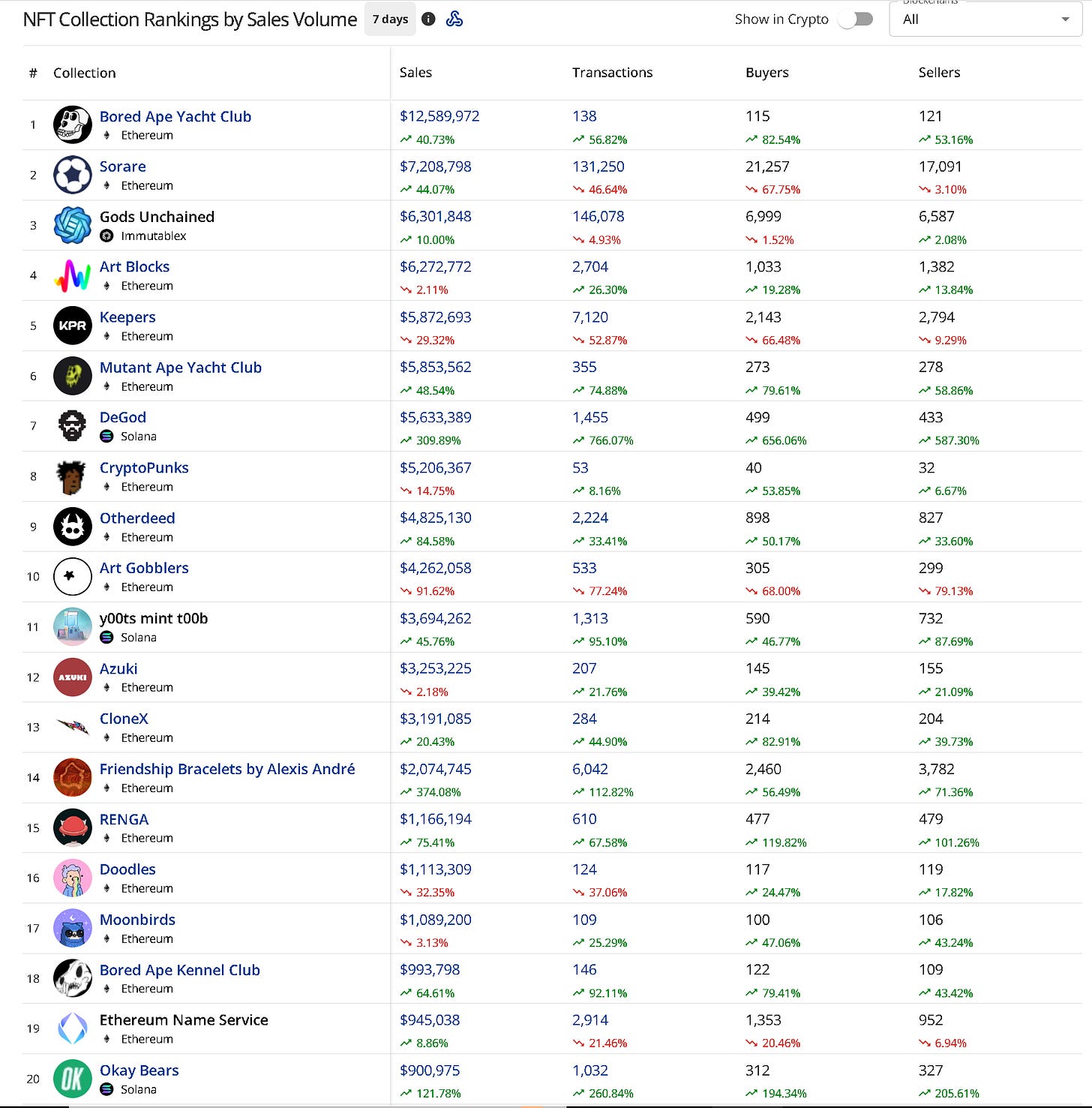Image resolution: width=1092 pixels, height=1108 pixels.
Task: Click y00ts mint t00b $3,694,262 sales value
Action: point(436,618)
